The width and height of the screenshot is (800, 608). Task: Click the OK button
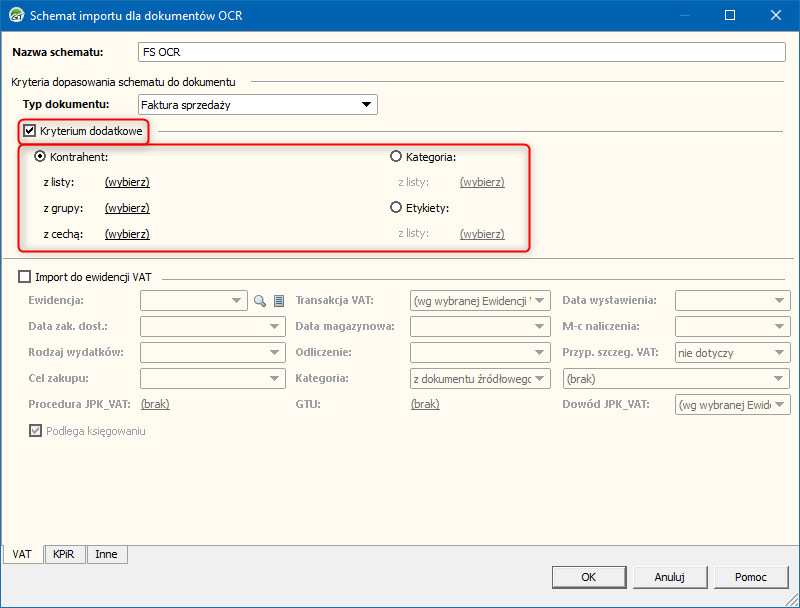[589, 577]
